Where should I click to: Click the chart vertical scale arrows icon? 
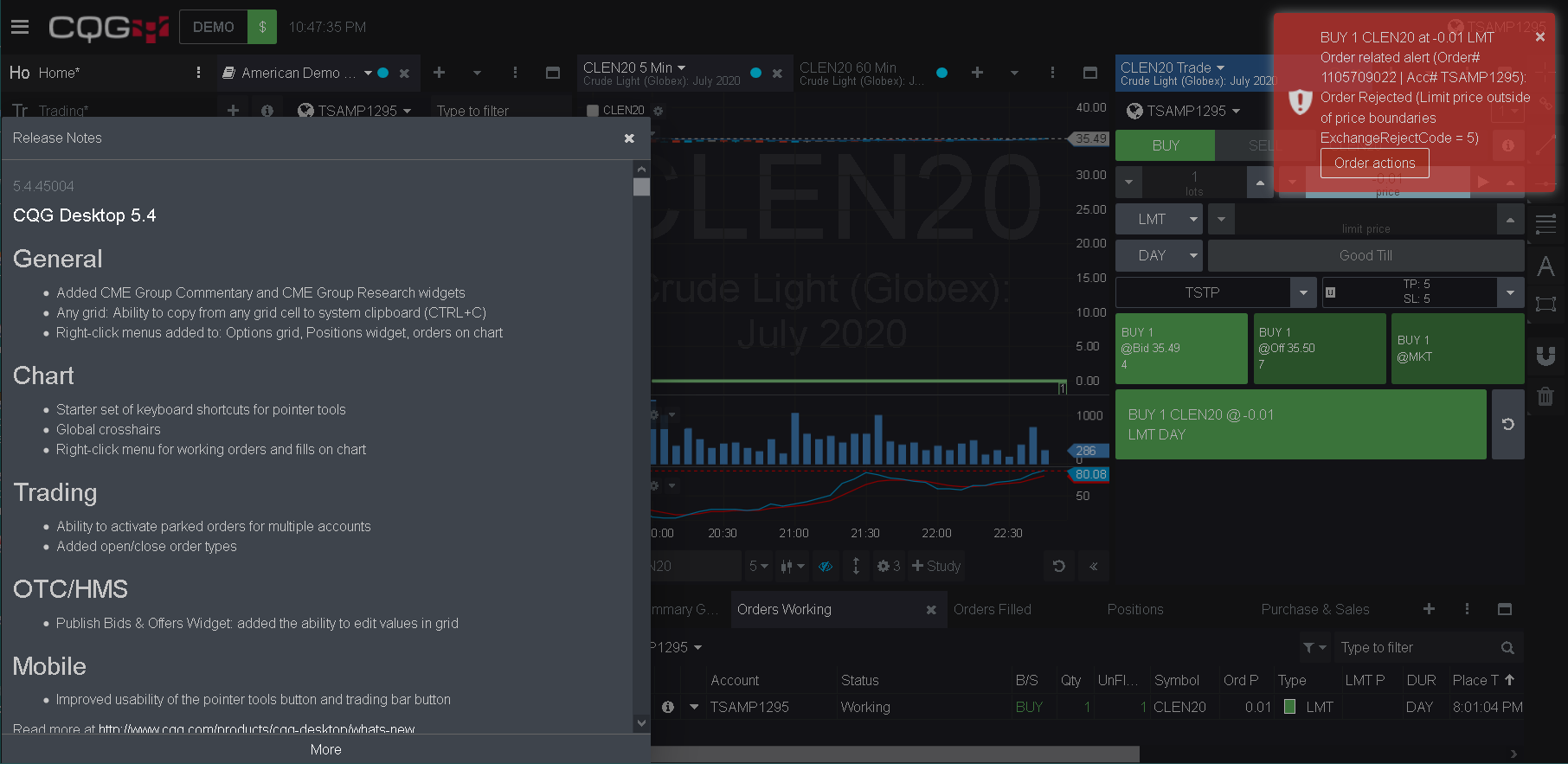856,566
